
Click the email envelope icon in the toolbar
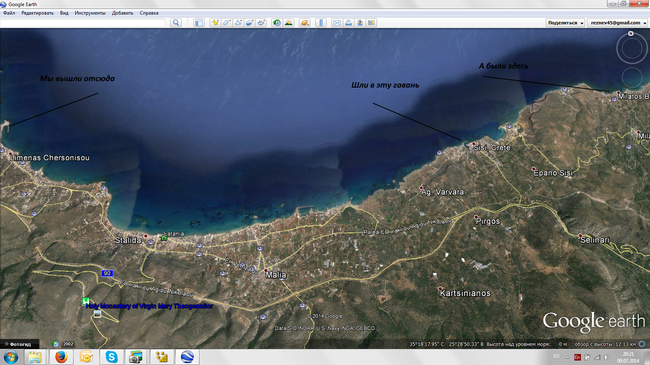click(337, 23)
